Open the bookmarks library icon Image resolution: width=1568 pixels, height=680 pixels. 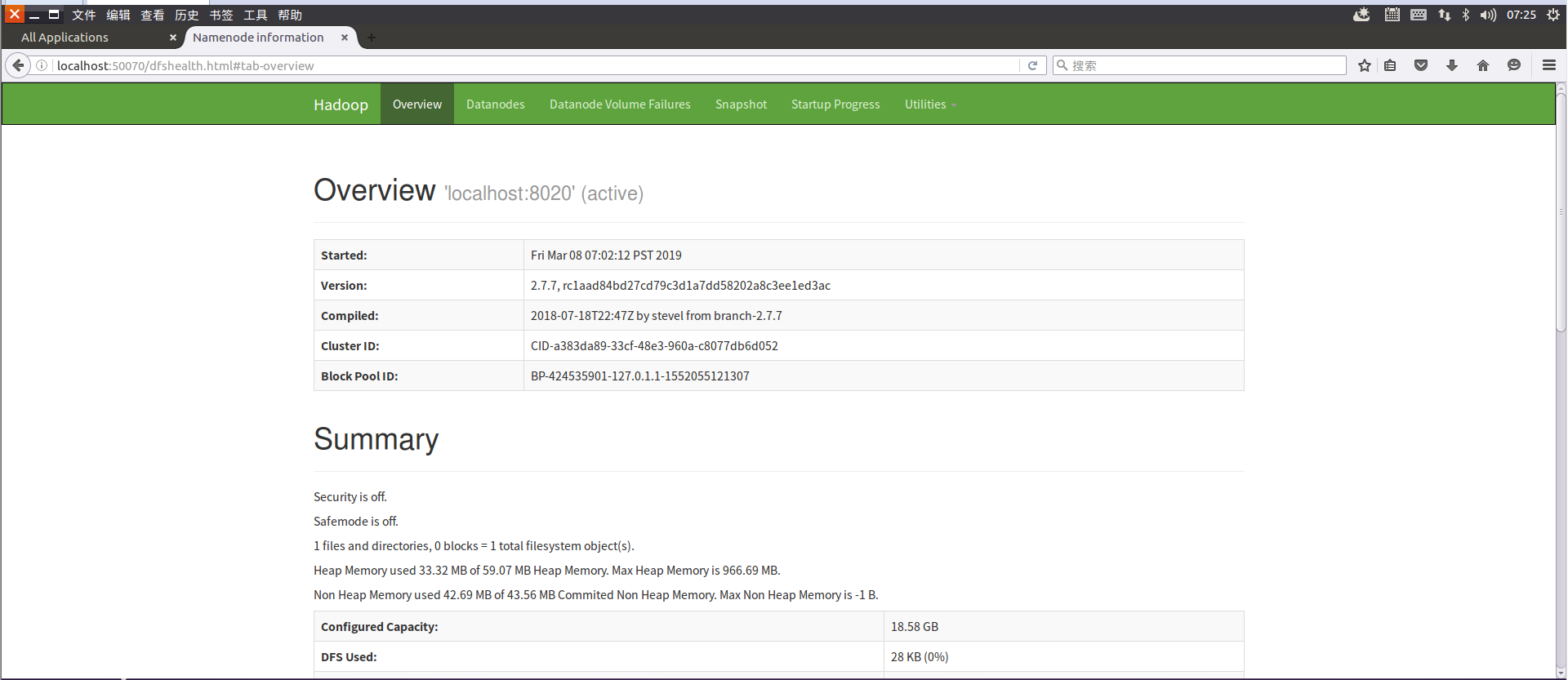coord(1390,65)
